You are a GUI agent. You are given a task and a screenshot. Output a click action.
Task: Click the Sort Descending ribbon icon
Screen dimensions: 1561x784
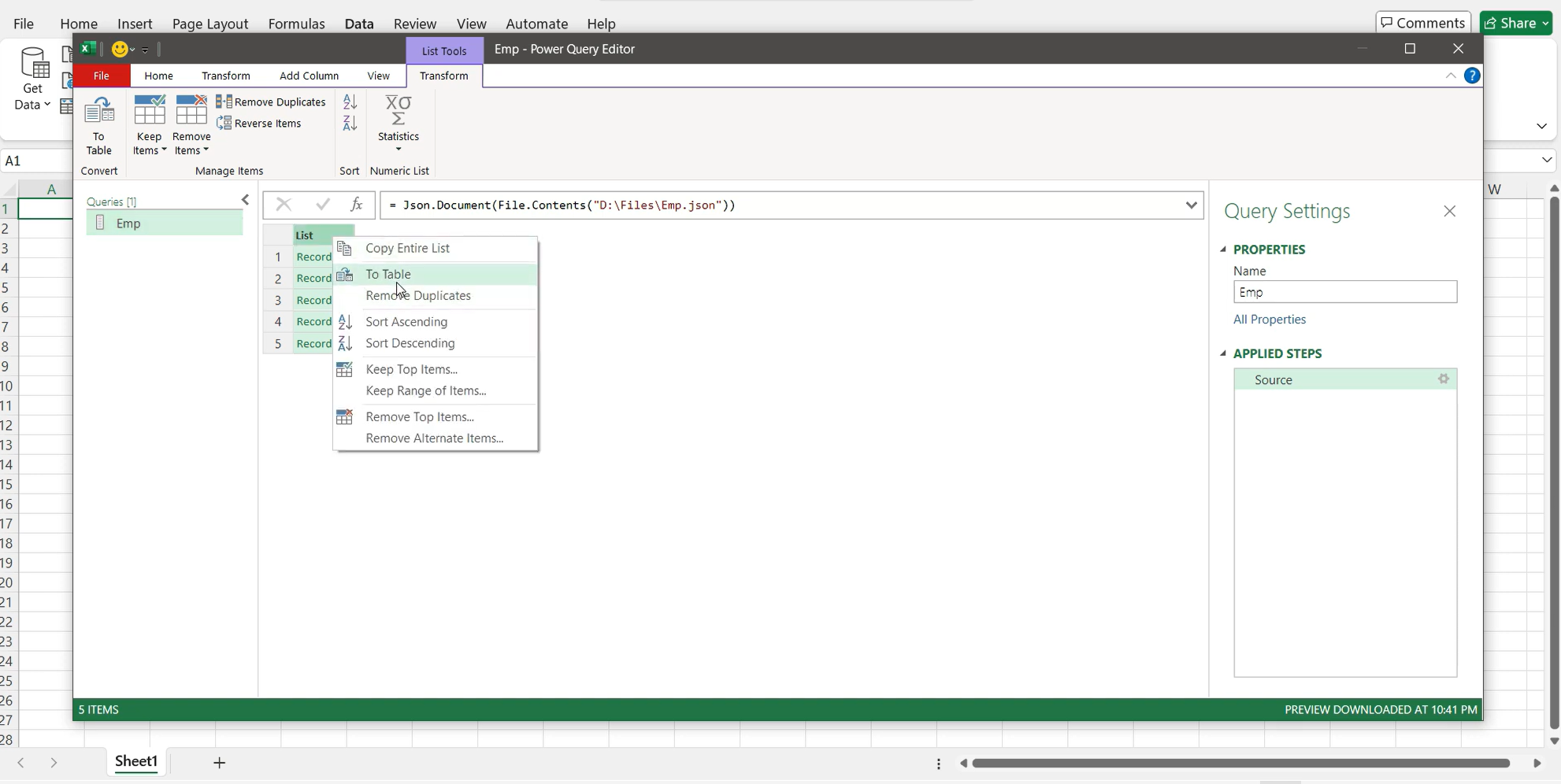[x=350, y=123]
